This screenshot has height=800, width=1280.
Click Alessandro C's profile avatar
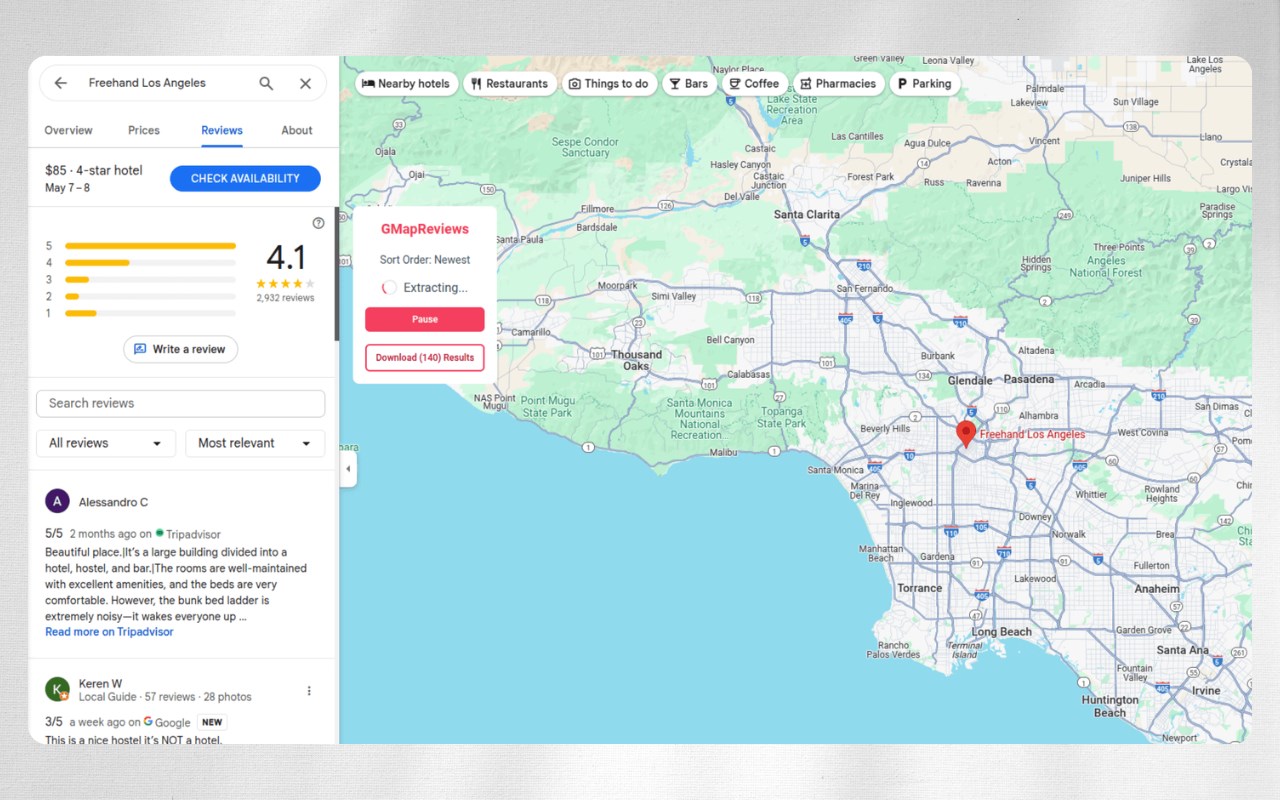[57, 501]
